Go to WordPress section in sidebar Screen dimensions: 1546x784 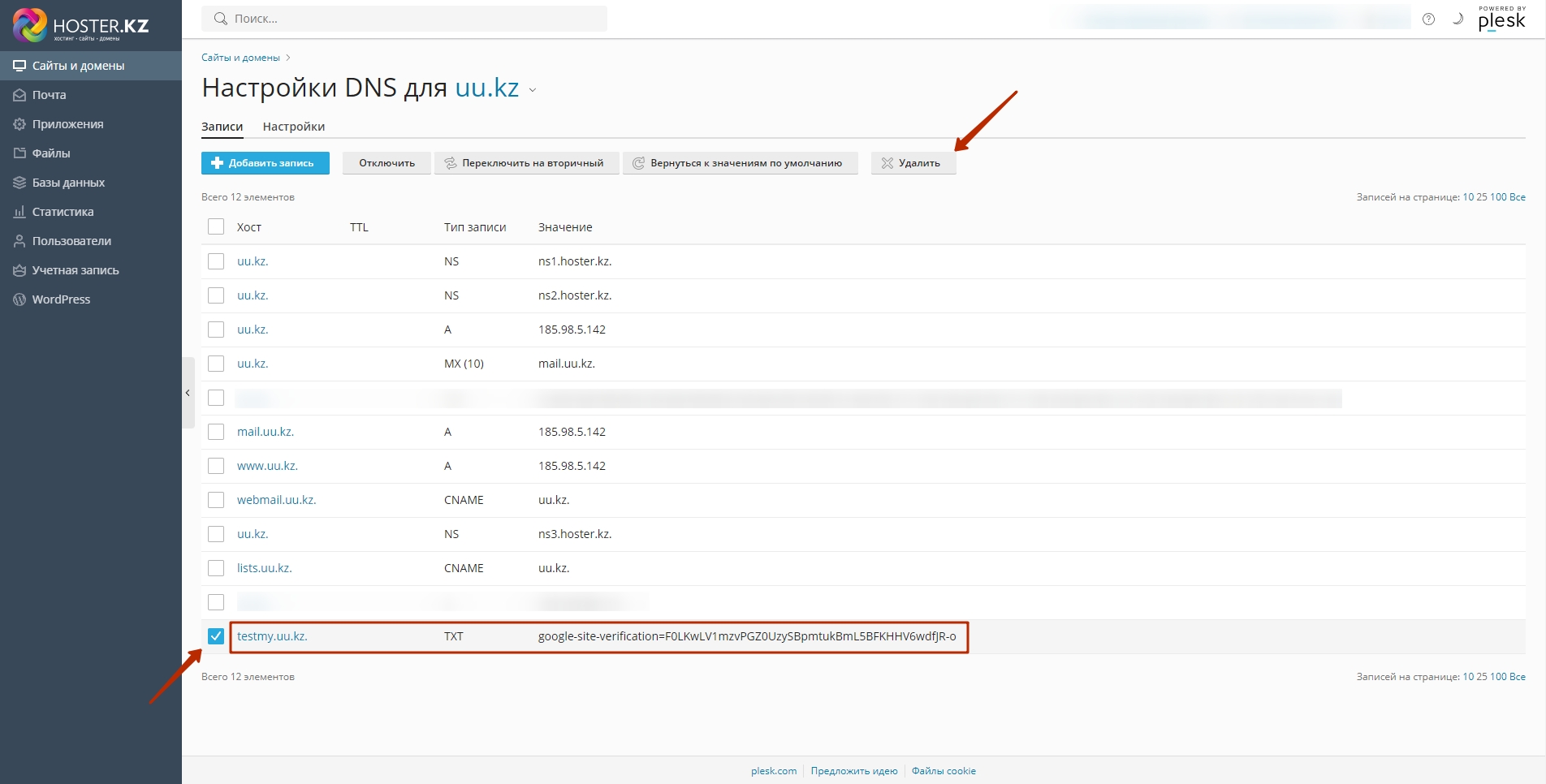(61, 299)
